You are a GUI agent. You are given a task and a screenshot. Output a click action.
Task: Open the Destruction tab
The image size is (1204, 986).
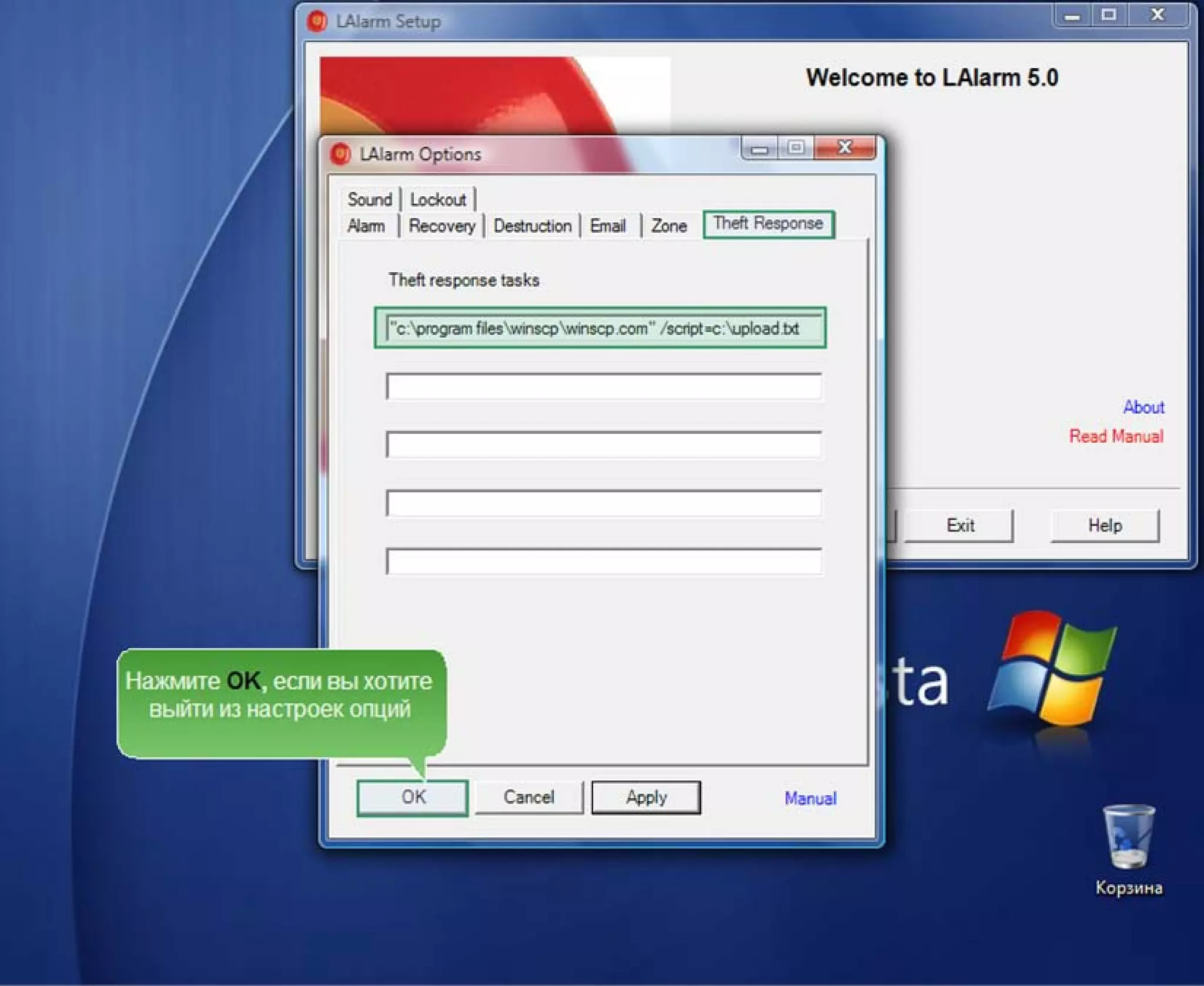point(532,226)
